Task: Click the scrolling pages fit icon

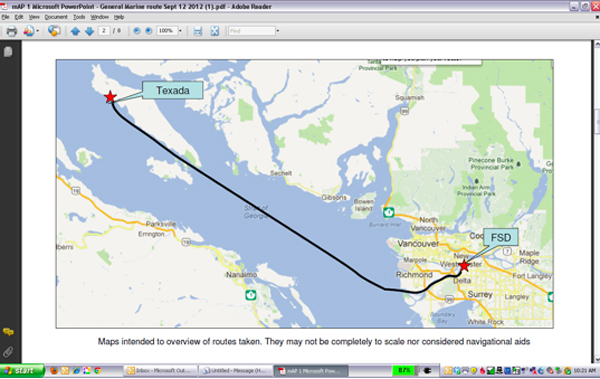Action: coord(197,31)
